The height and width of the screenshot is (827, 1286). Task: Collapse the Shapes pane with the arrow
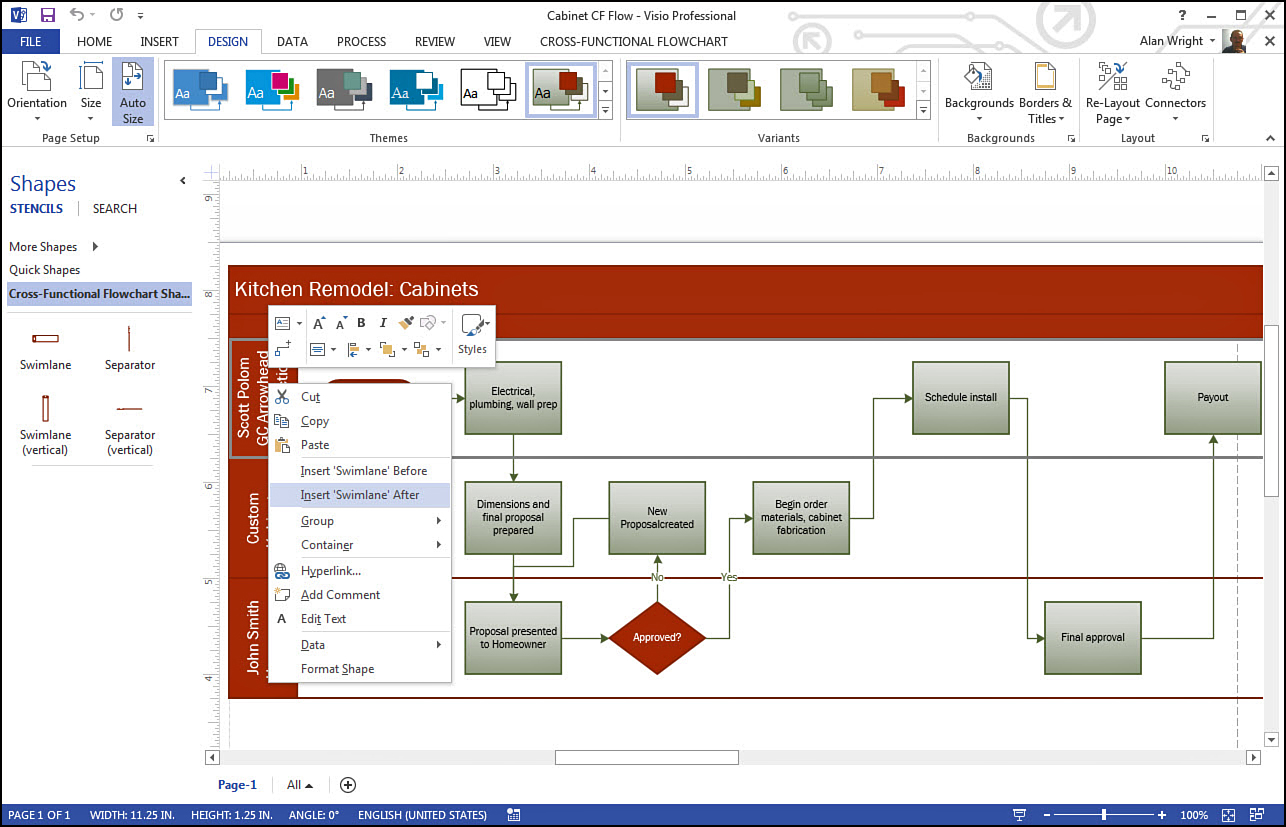tap(183, 181)
